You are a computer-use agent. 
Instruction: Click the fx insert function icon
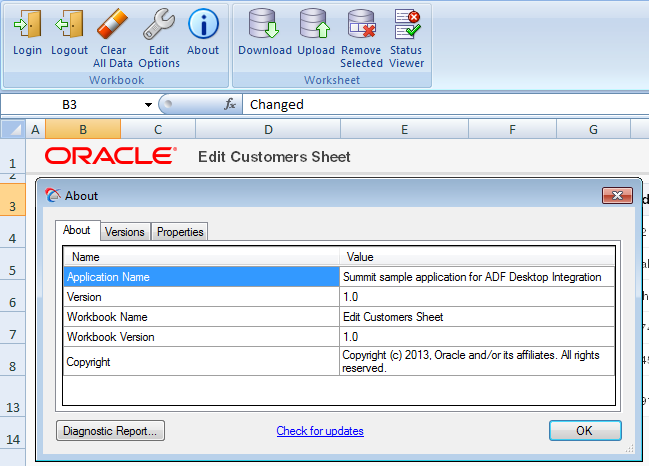pyautogui.click(x=230, y=104)
